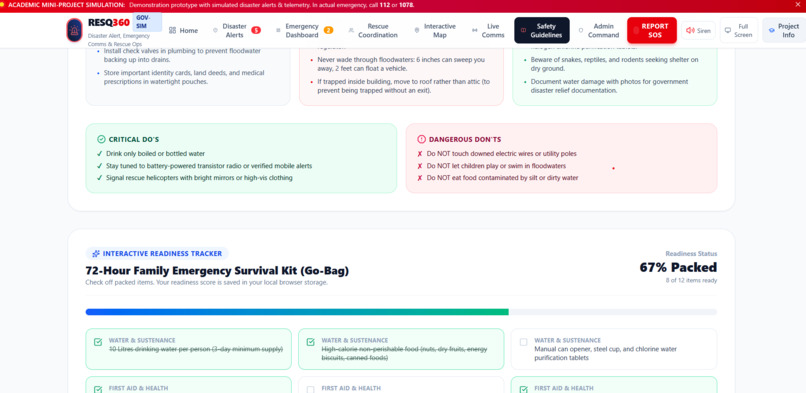Viewport: 806px width, 393px height.
Task: Toggle Full Screen monitor icon
Action: pyautogui.click(x=727, y=31)
